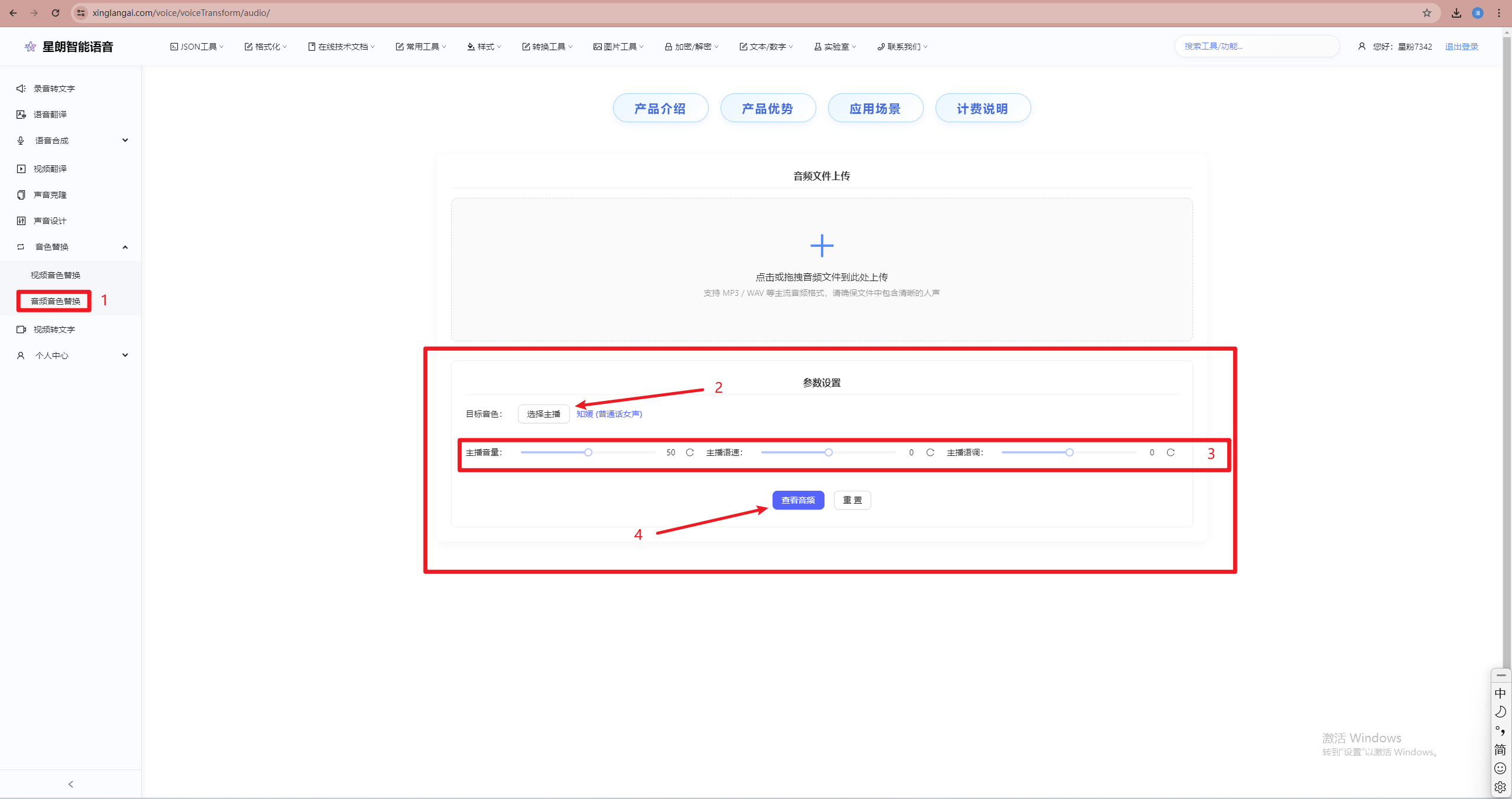Image resolution: width=1512 pixels, height=799 pixels.
Task: Click the 个人中心 person icon
Action: [x=21, y=356]
